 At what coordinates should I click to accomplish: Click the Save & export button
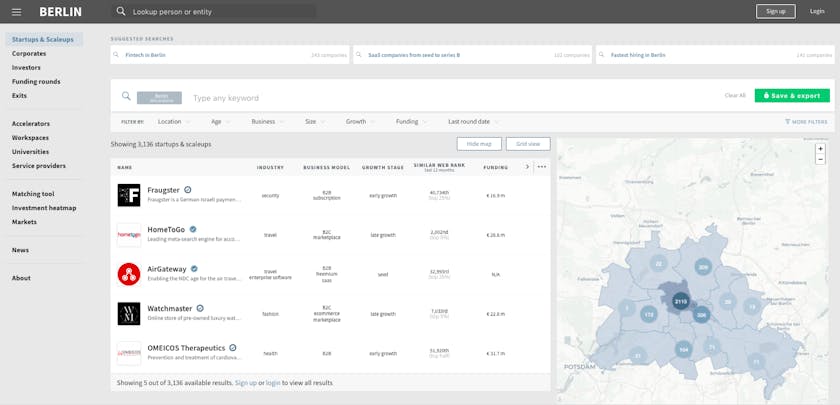point(792,95)
